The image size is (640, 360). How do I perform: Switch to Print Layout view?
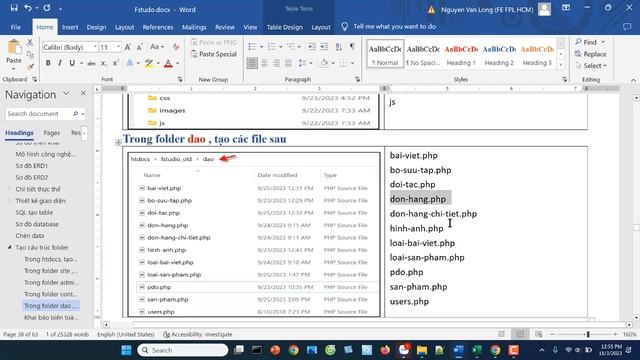pyautogui.click(x=520, y=334)
